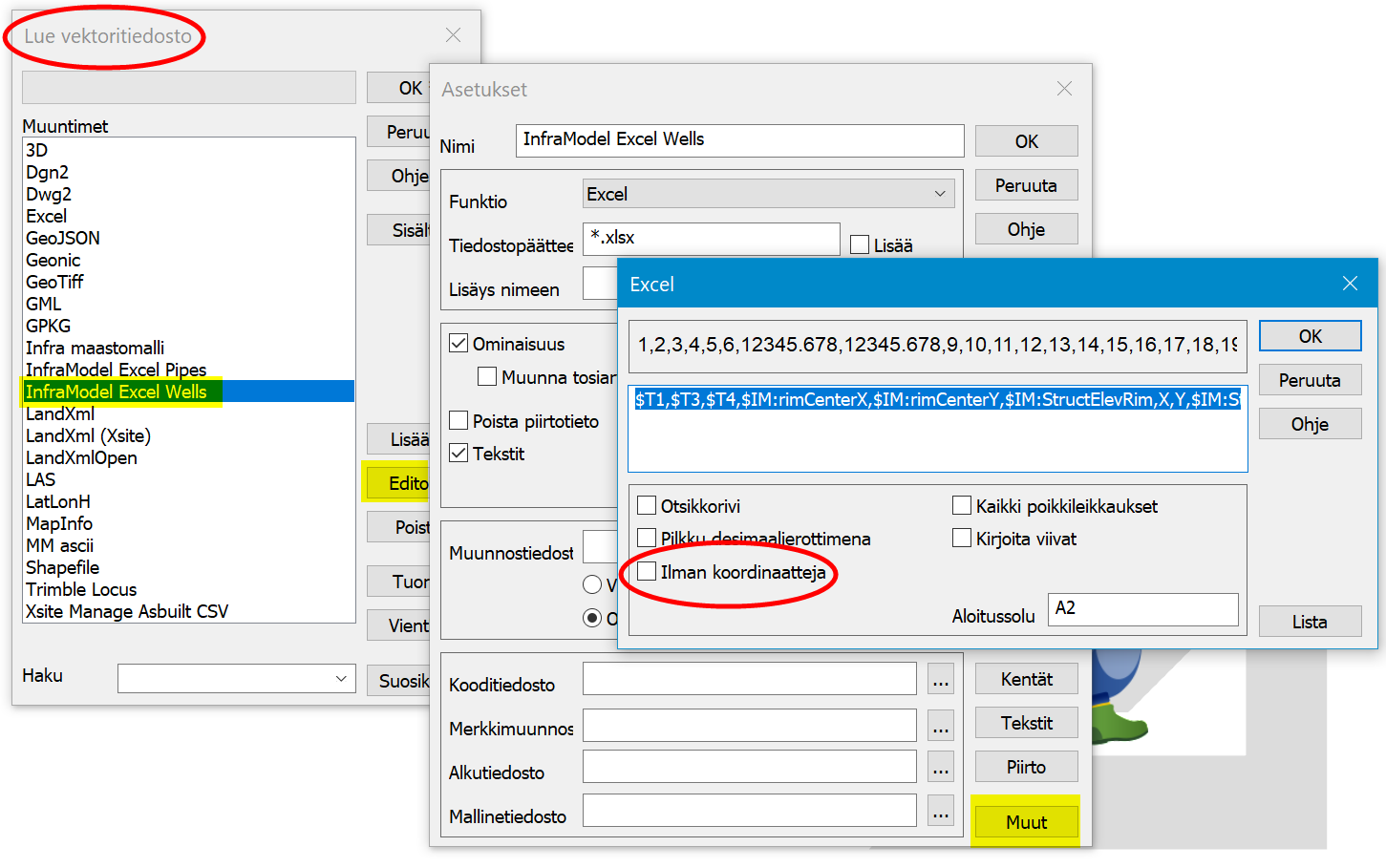Click browse button next to Mallinetiedosto field
Screen dimensions: 1386x868
941,812
